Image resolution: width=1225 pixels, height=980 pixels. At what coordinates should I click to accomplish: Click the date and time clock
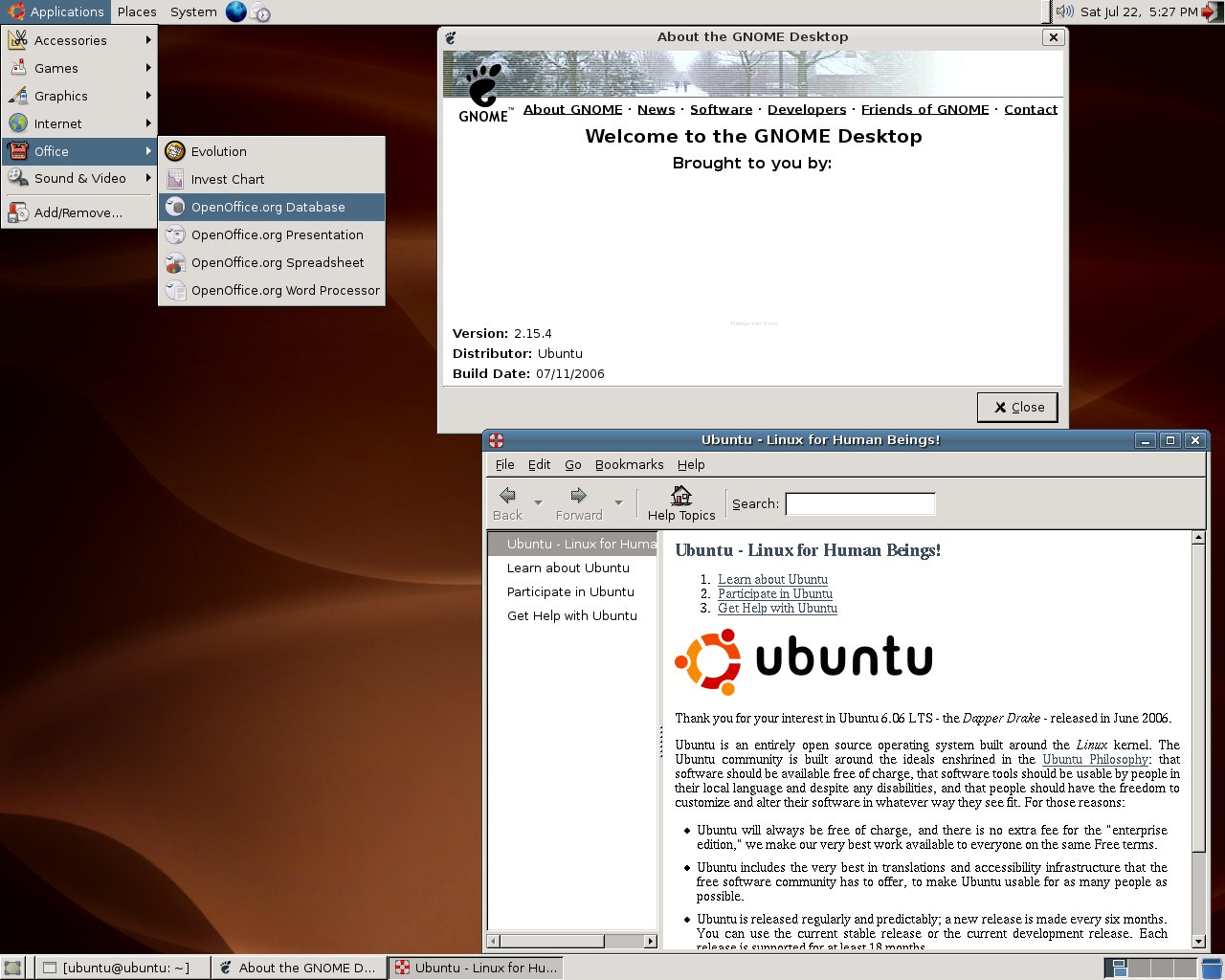click(1139, 11)
